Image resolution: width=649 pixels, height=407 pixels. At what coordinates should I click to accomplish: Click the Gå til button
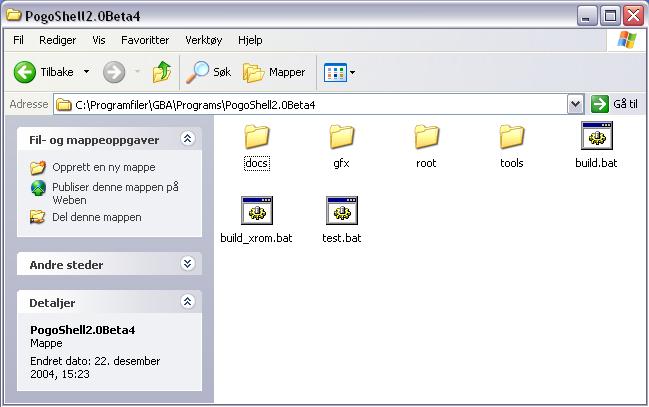(614, 104)
